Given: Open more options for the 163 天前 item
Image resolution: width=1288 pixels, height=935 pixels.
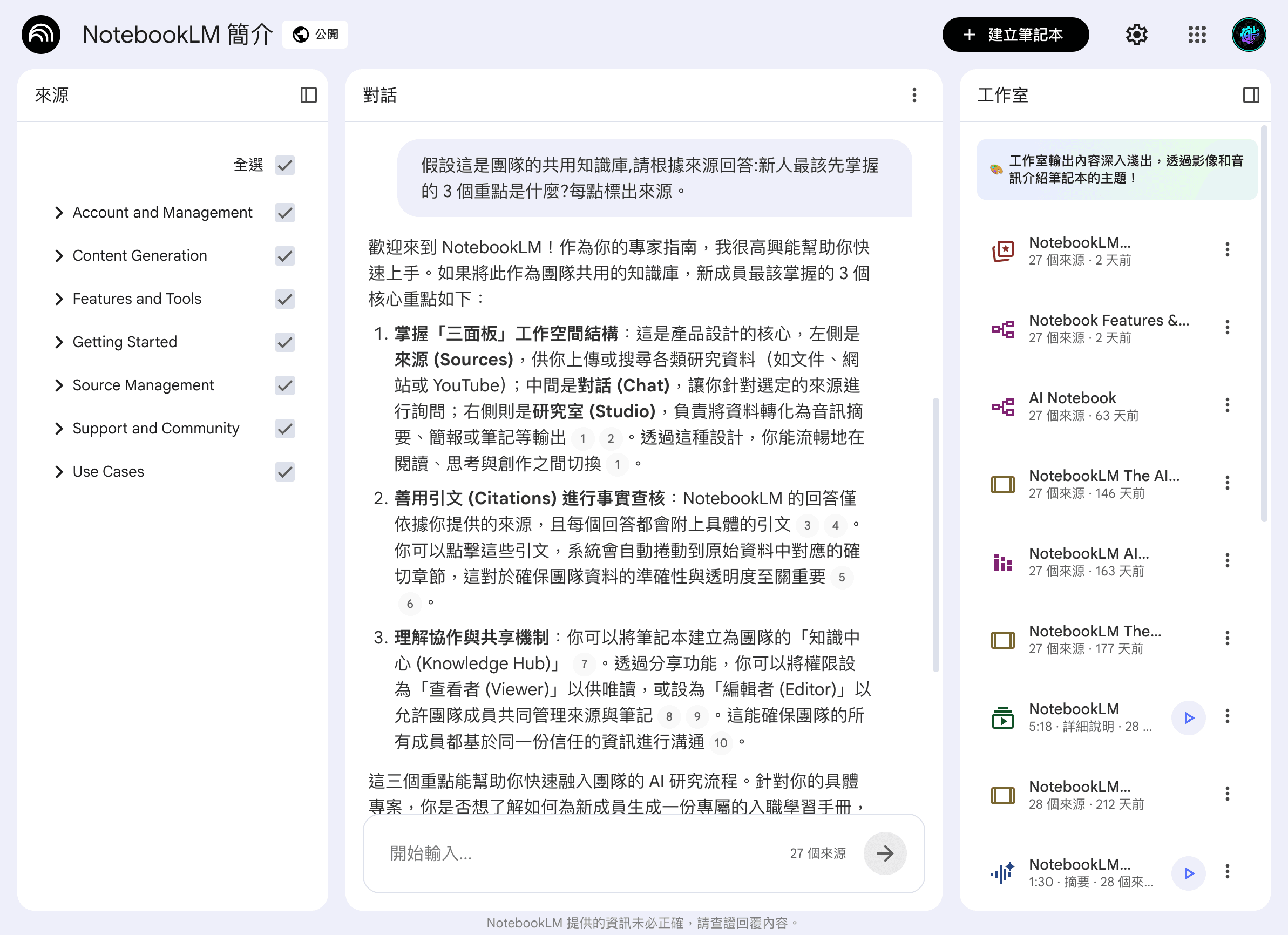Looking at the screenshot, I should coord(1227,561).
